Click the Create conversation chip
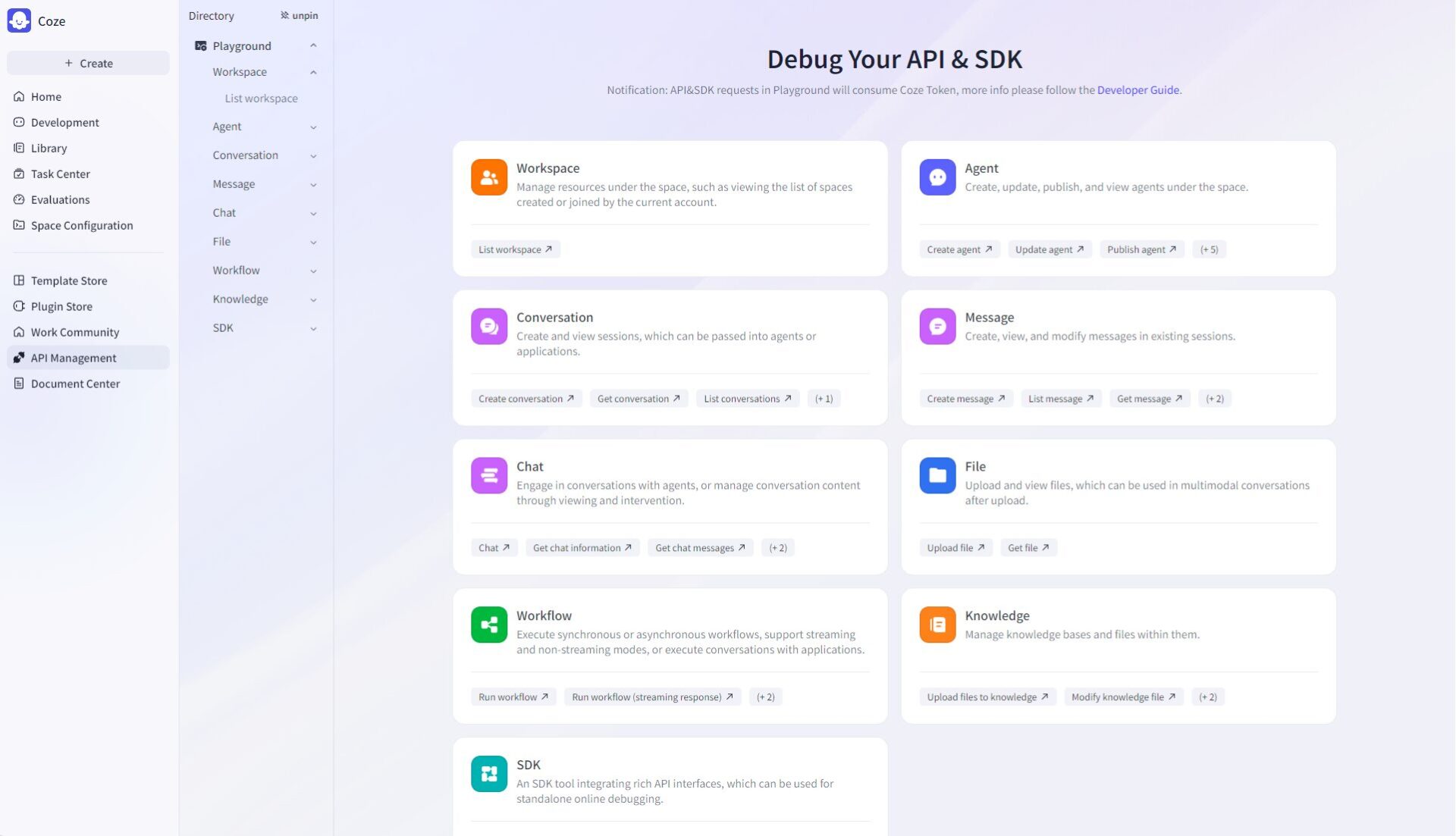Screen dimensions: 1456x836 coord(526,399)
